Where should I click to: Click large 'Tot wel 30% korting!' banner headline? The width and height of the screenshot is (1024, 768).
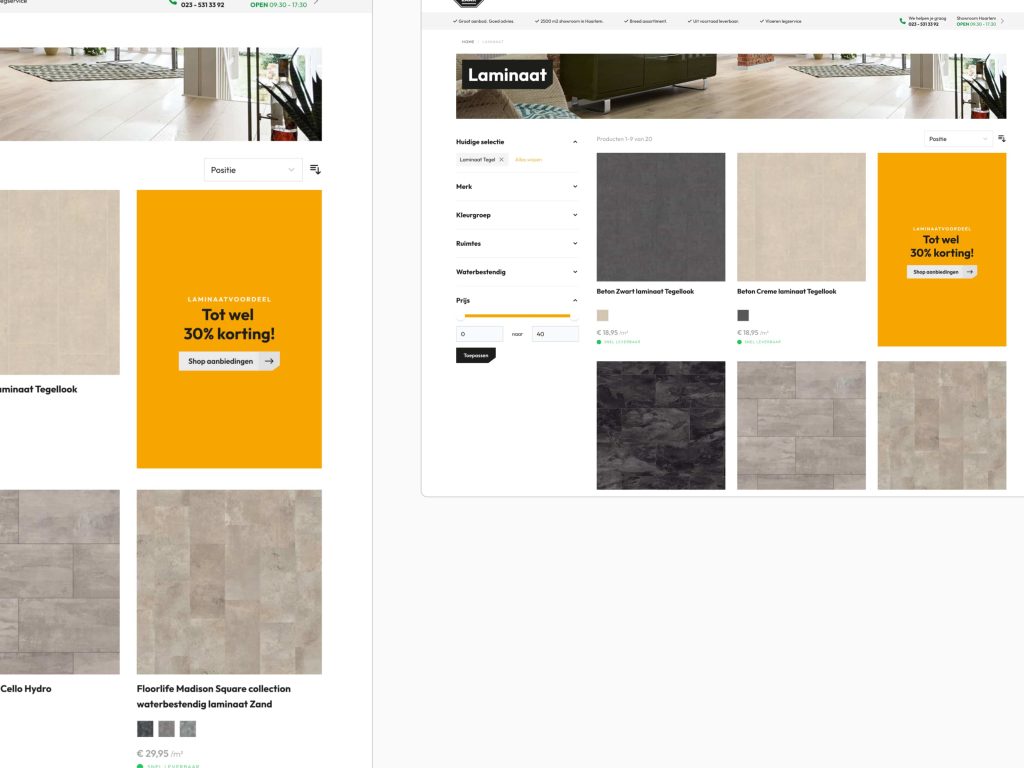pyautogui.click(x=229, y=324)
